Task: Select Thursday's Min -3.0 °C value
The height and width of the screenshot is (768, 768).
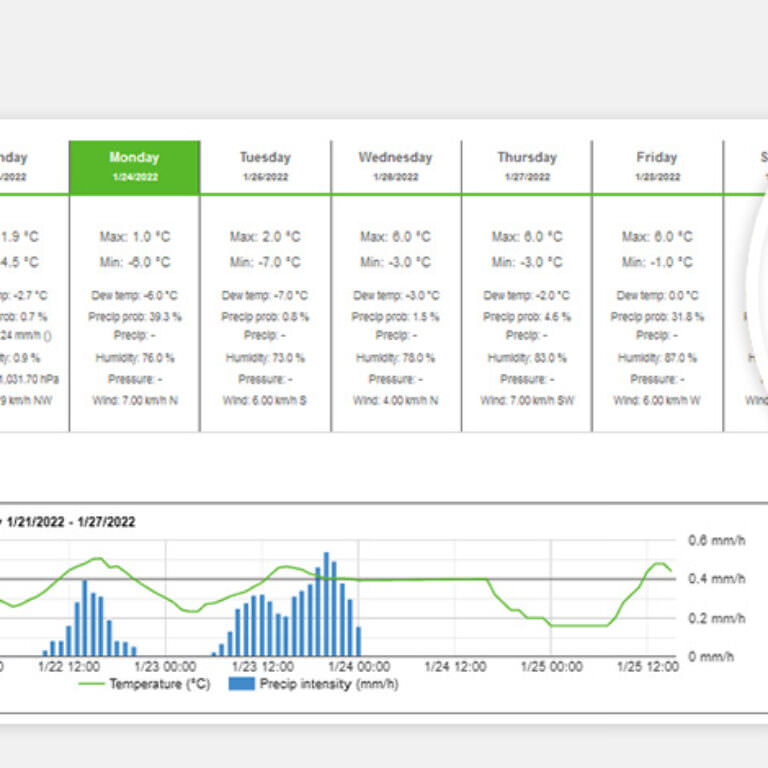Action: [527, 263]
